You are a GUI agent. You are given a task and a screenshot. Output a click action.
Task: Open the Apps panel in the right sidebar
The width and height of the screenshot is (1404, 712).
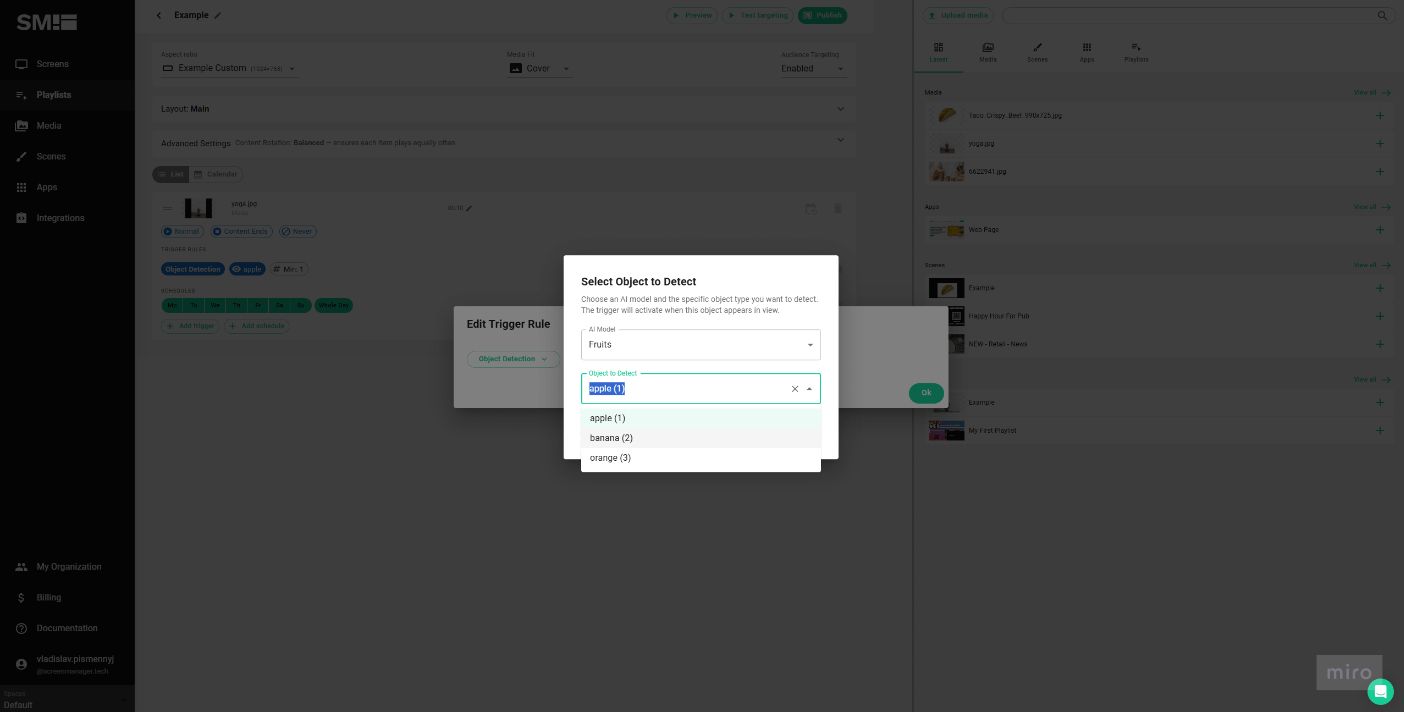click(1087, 50)
